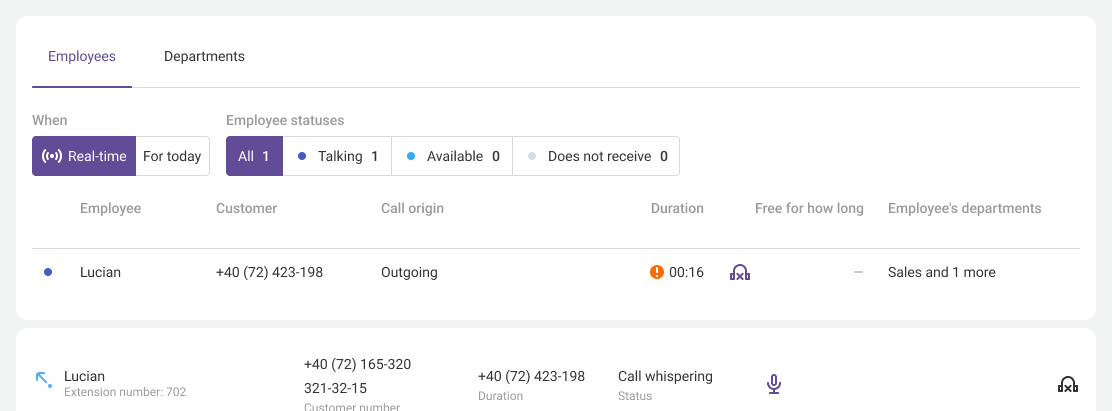
Task: Open the Departments tab
Action: point(204,56)
